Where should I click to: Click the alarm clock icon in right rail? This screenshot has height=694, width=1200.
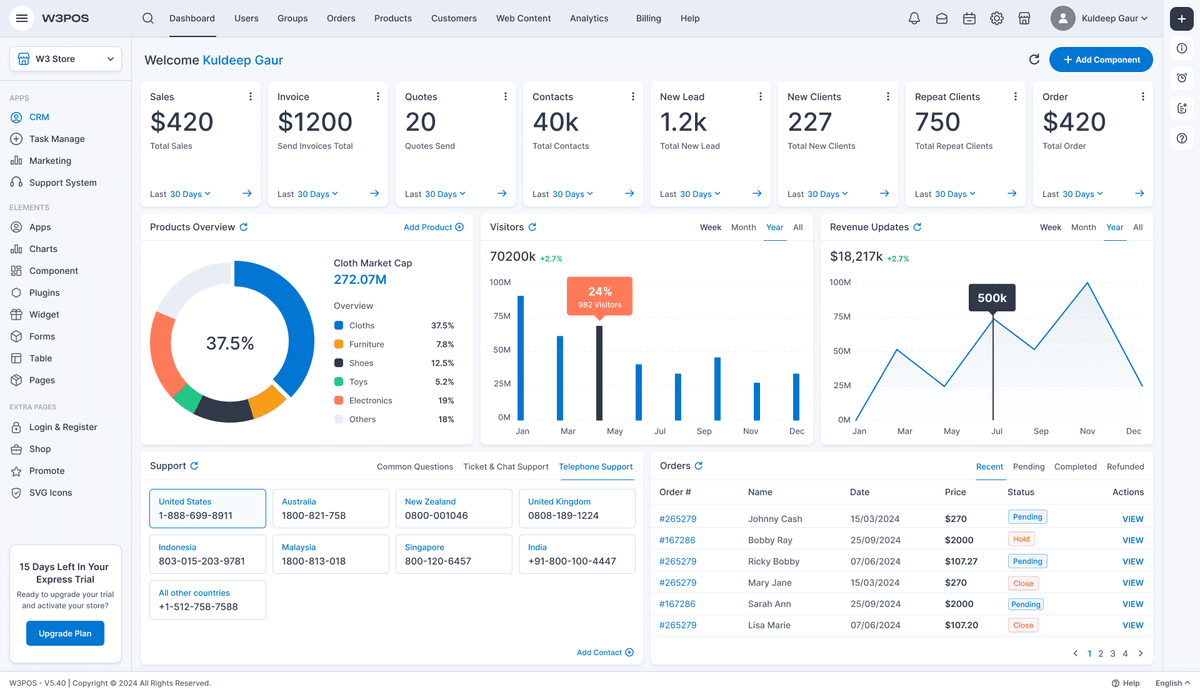[x=1182, y=78]
